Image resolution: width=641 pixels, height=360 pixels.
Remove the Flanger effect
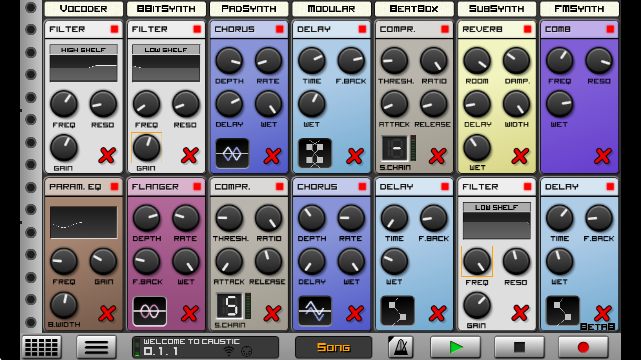[x=190, y=313]
